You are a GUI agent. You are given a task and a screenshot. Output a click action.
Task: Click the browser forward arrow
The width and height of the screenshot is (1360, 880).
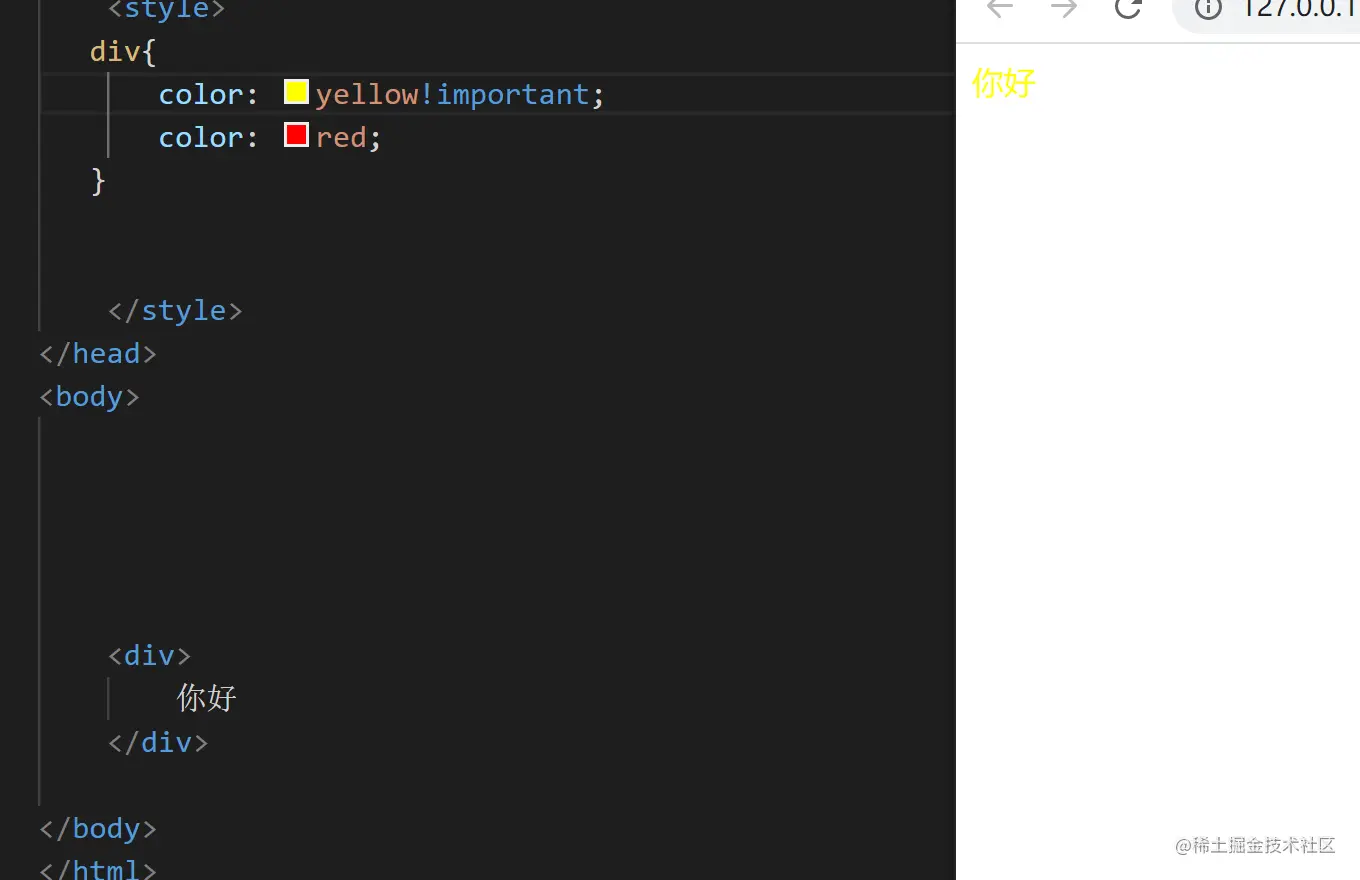pos(1064,8)
